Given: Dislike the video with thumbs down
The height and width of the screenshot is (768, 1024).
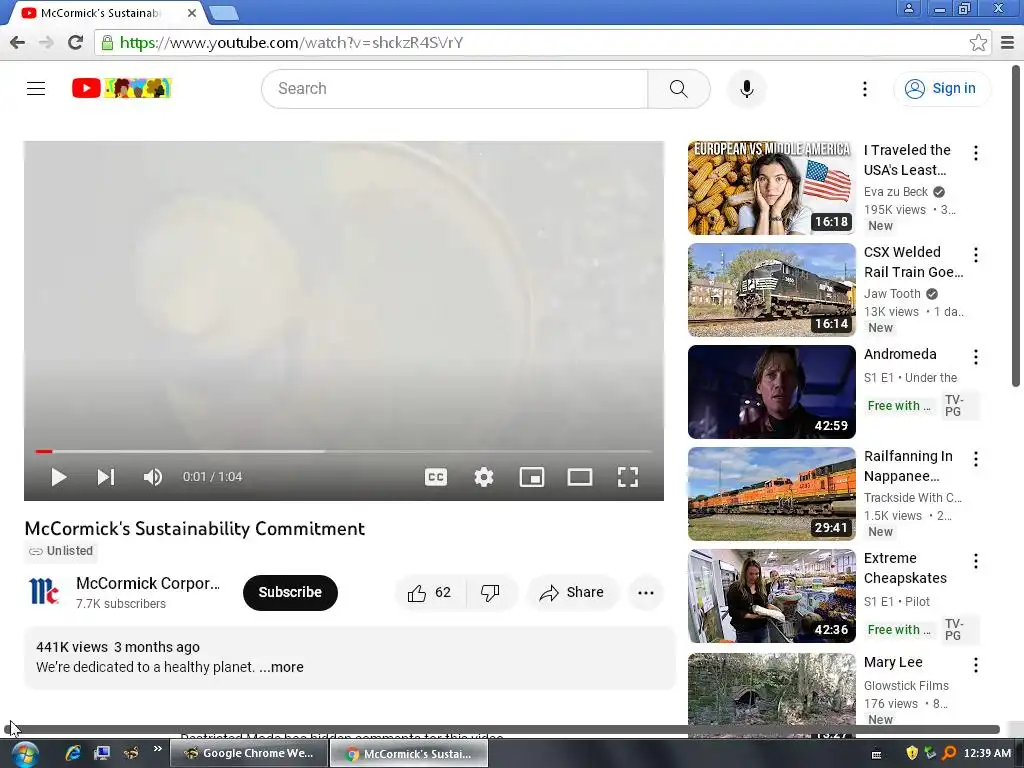Looking at the screenshot, I should 490,592.
